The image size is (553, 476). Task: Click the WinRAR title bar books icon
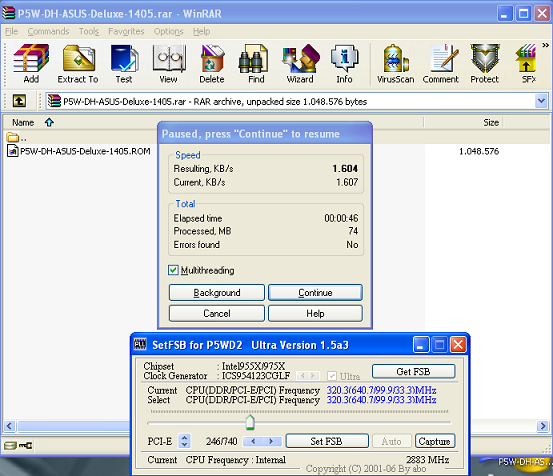8,13
